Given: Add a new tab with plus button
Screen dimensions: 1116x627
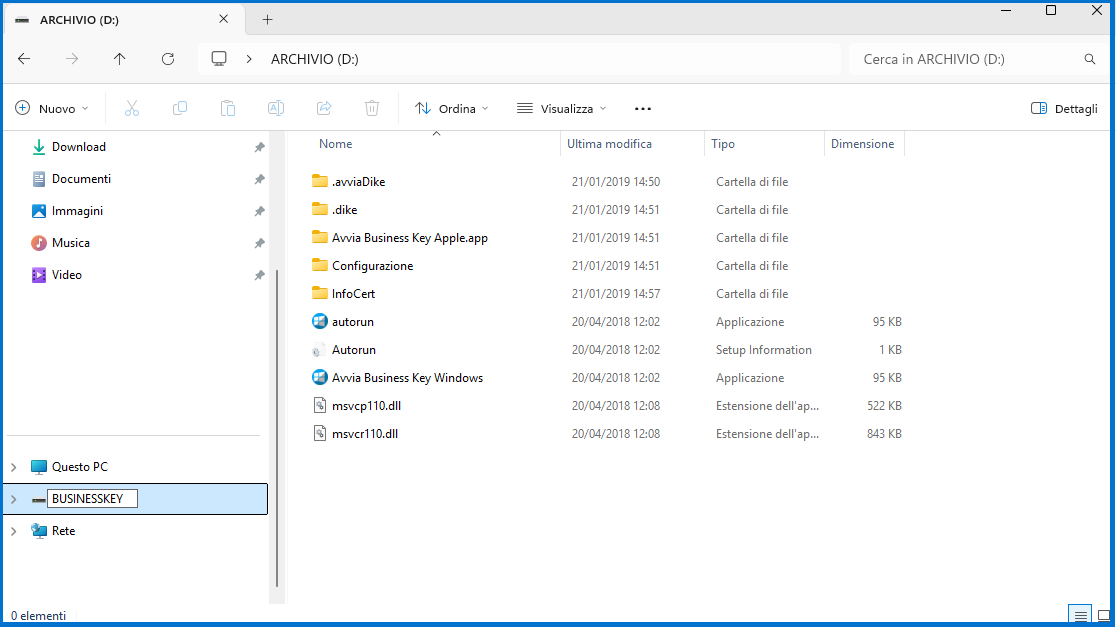Looking at the screenshot, I should (x=268, y=20).
